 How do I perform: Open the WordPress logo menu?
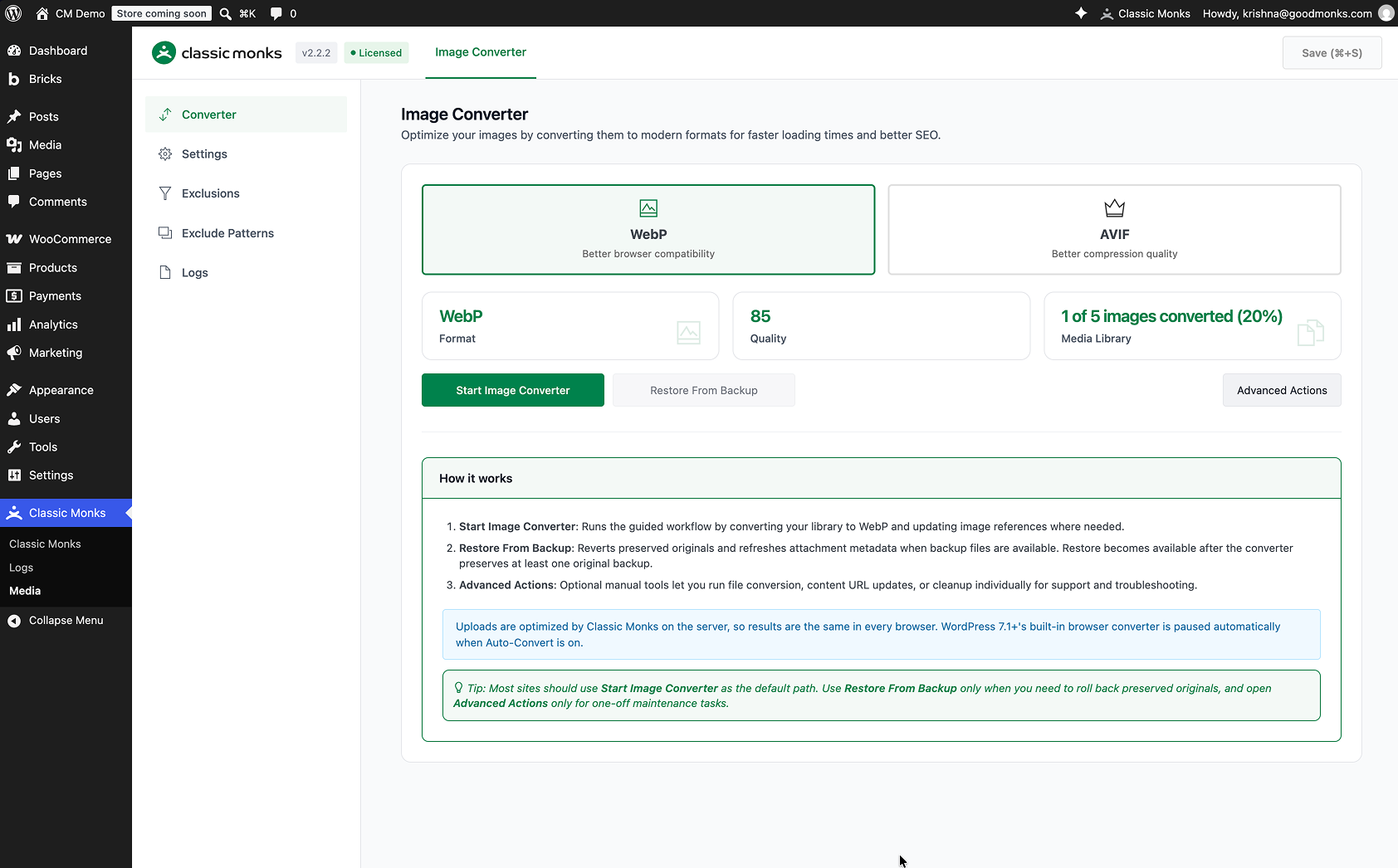[13, 13]
